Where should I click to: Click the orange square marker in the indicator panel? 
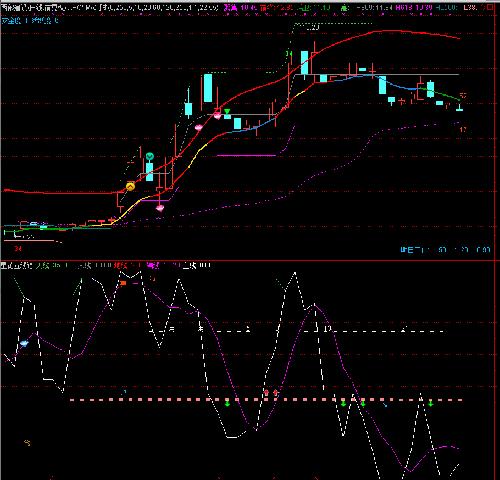click(x=123, y=283)
